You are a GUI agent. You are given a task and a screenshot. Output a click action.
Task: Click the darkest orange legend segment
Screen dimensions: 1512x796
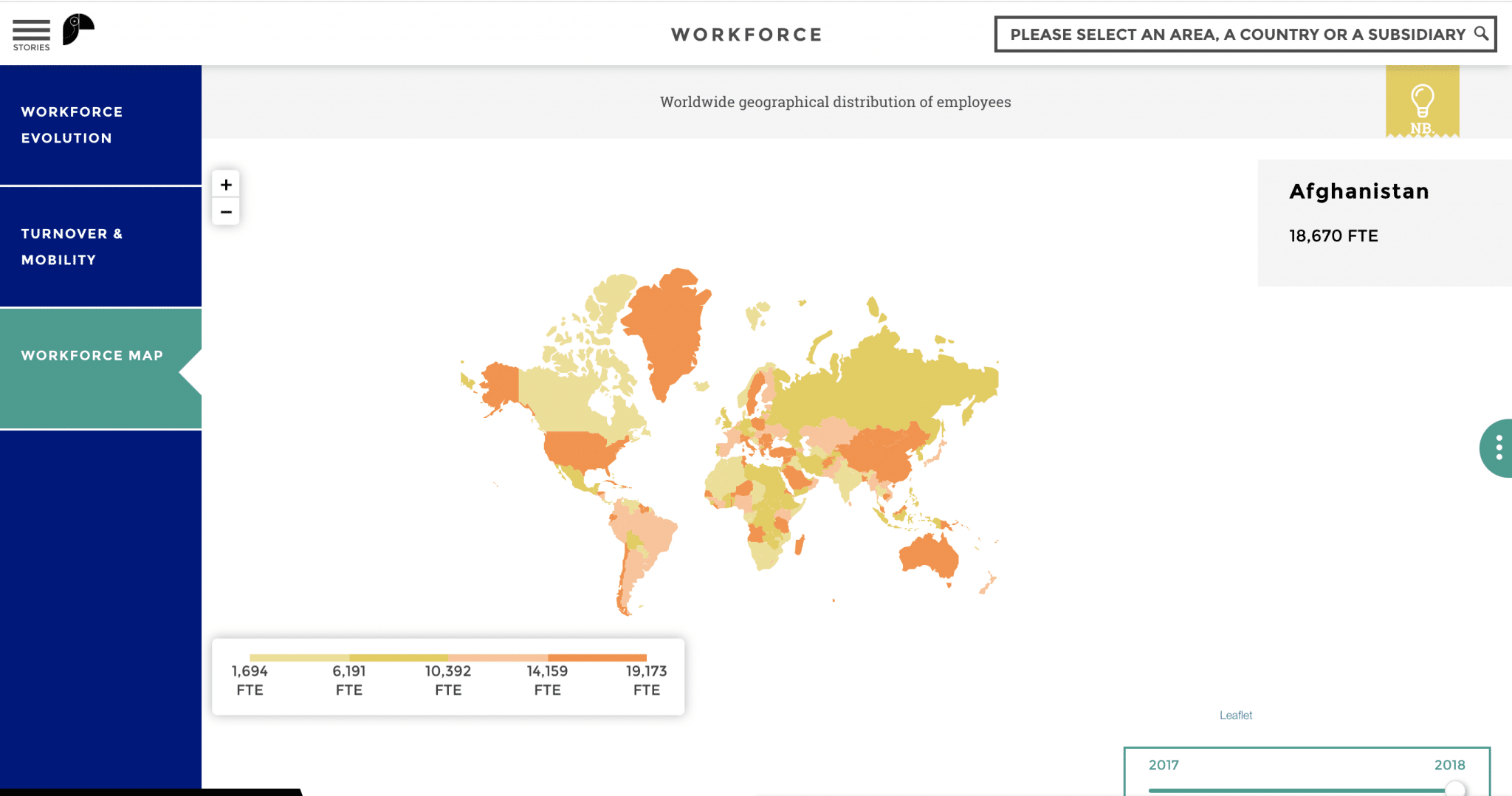(597, 657)
